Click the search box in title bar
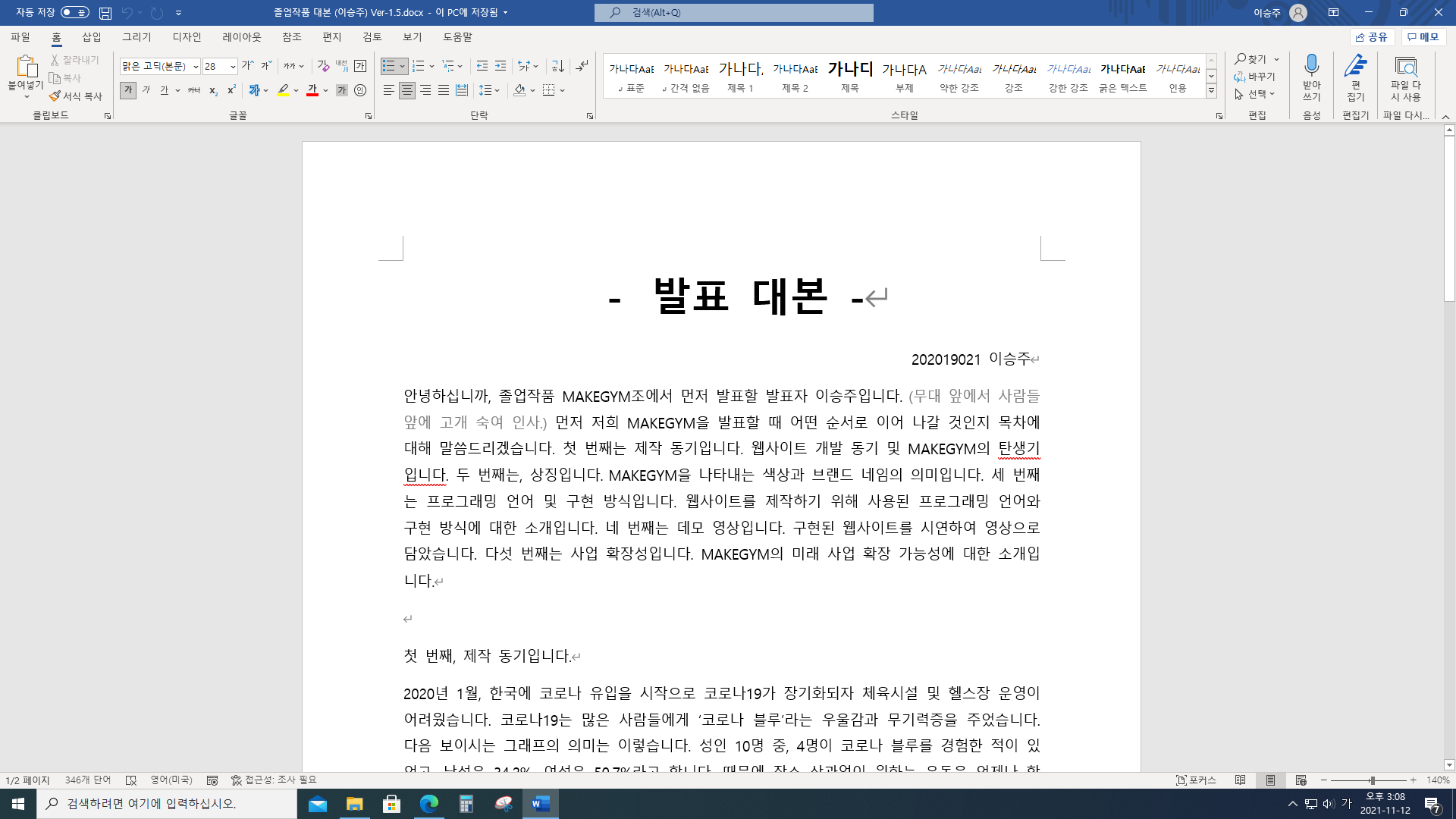1456x819 pixels. pos(733,12)
